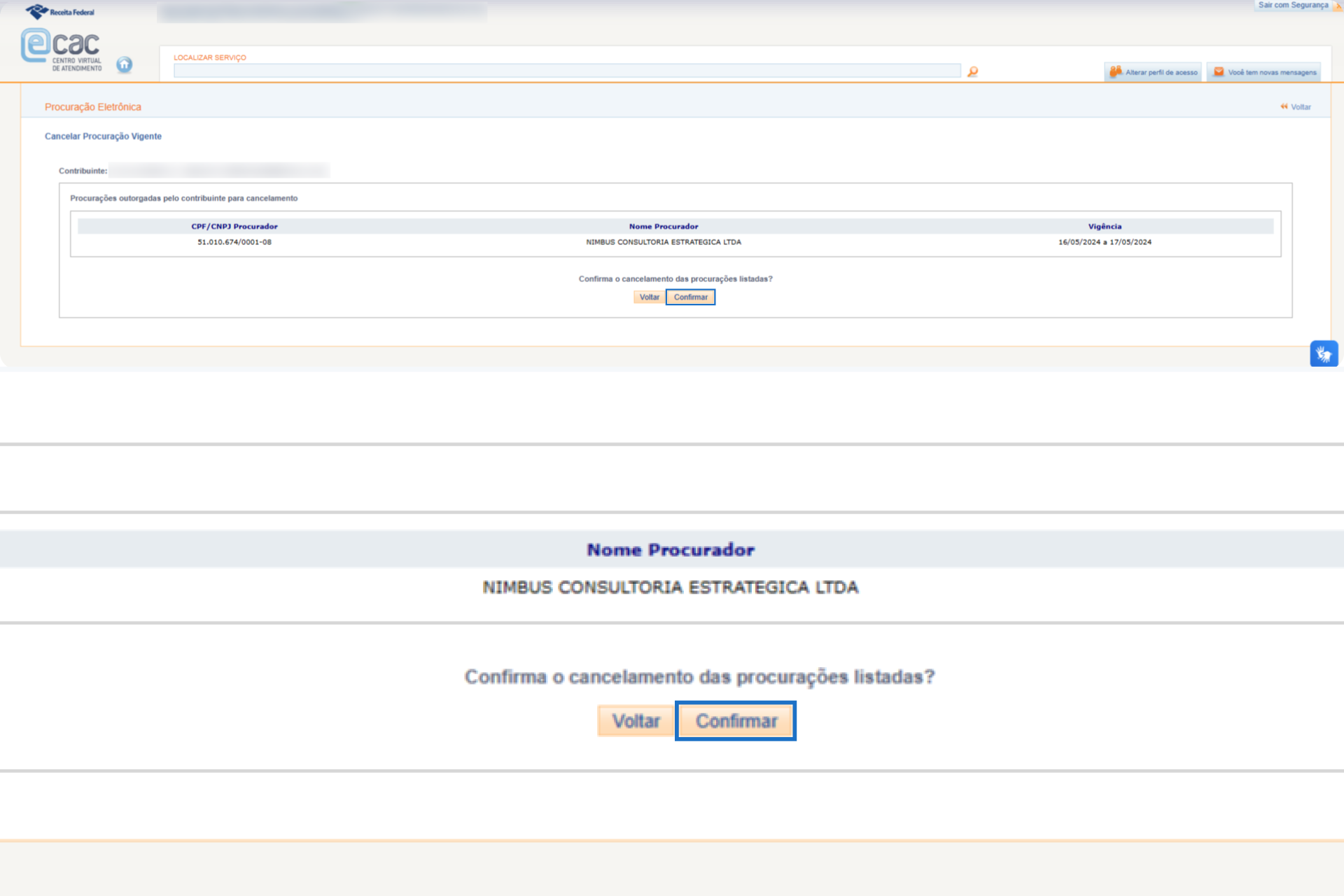Click the orange people profile icon
Screen dimensions: 1344x896
point(1115,71)
